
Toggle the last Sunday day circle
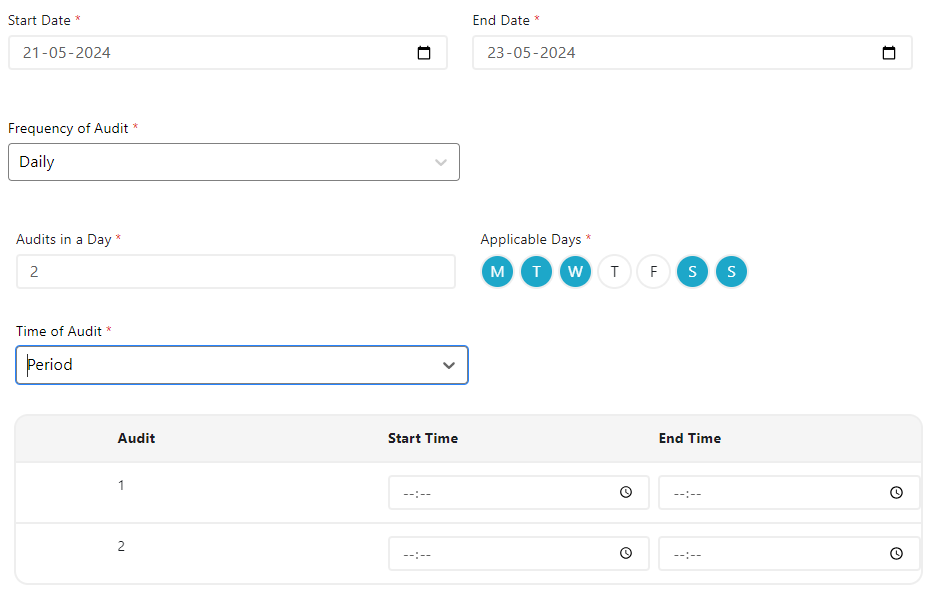pyautogui.click(x=731, y=272)
